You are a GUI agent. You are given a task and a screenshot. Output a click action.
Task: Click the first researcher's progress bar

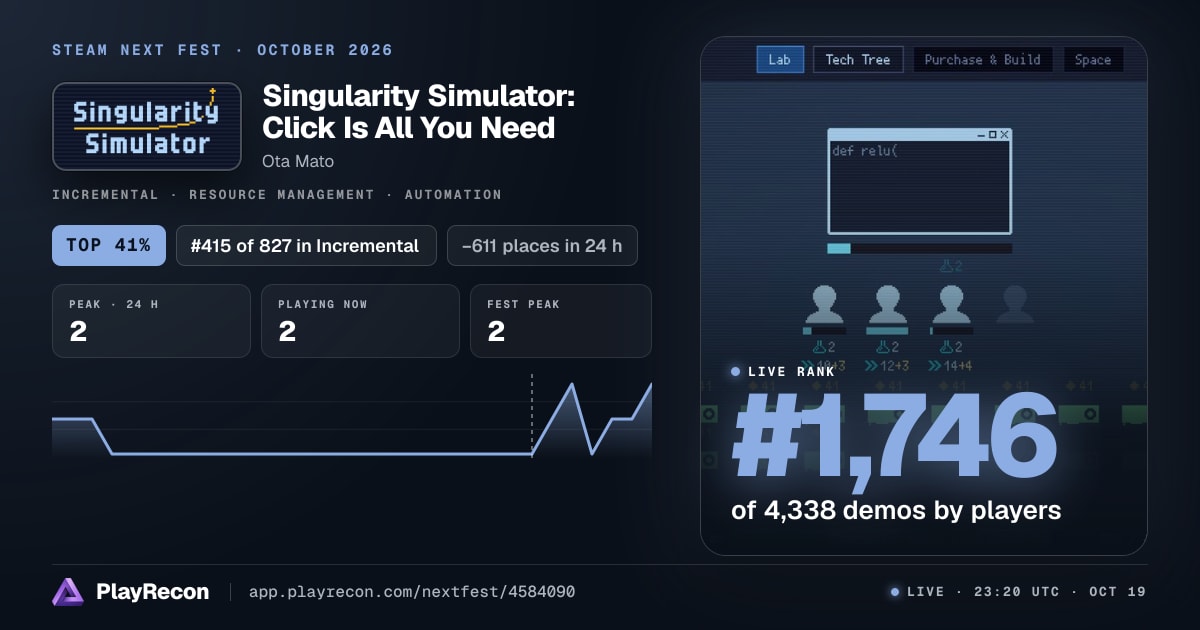point(824,330)
